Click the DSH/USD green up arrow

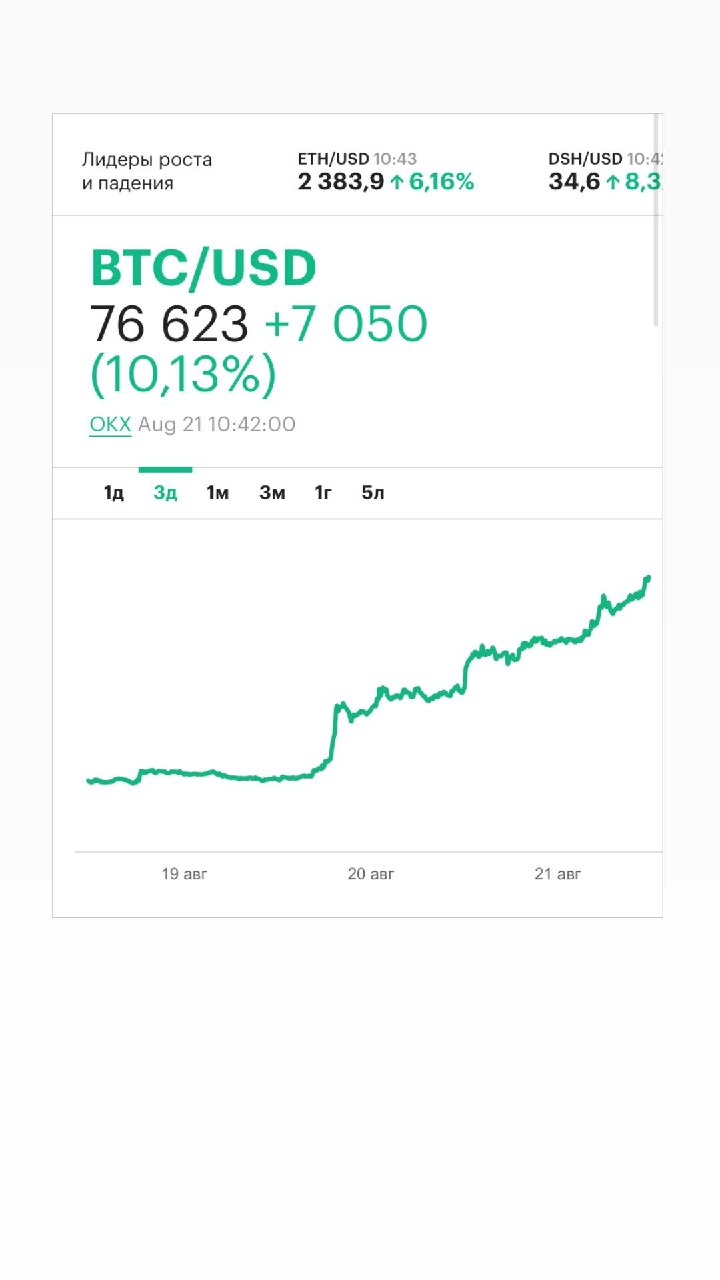coord(613,182)
